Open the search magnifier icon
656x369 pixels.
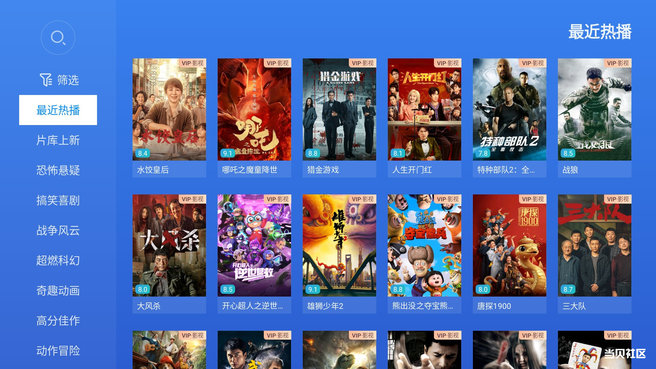(x=58, y=38)
